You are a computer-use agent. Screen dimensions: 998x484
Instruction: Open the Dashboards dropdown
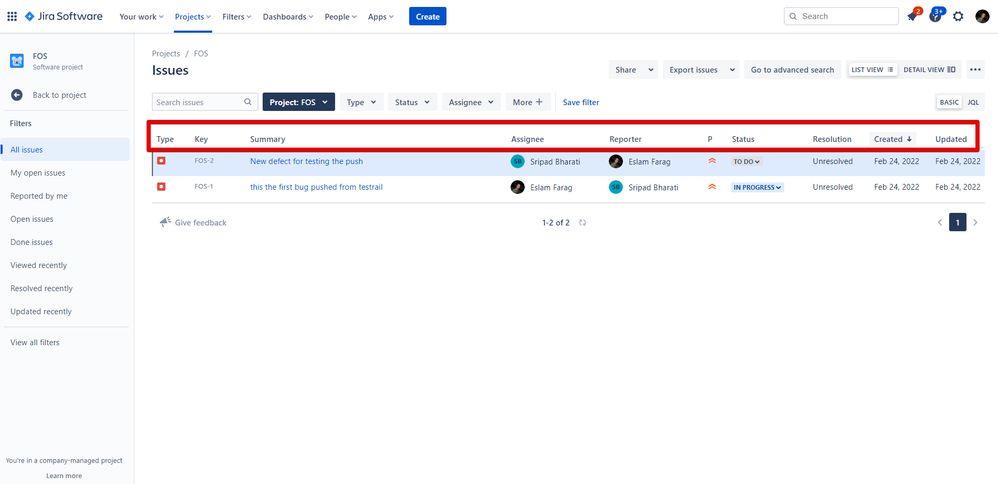(288, 17)
